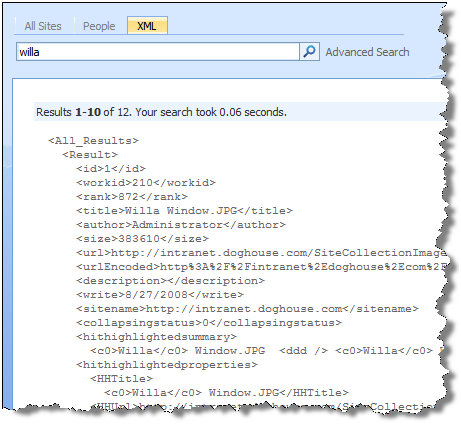Switch to the People tab
The height and width of the screenshot is (425, 461).
pos(99,26)
